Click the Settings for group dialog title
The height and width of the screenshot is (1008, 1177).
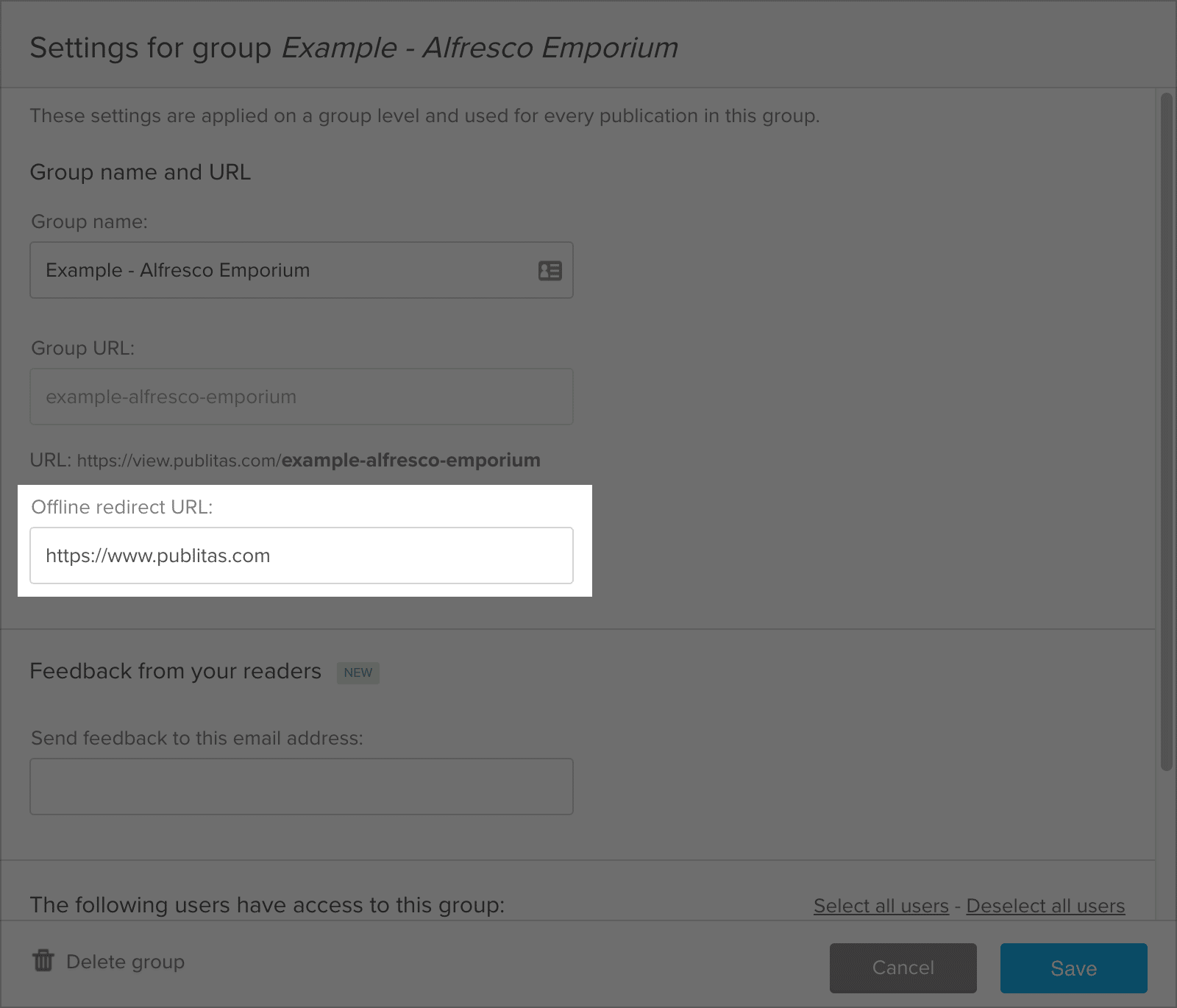353,46
